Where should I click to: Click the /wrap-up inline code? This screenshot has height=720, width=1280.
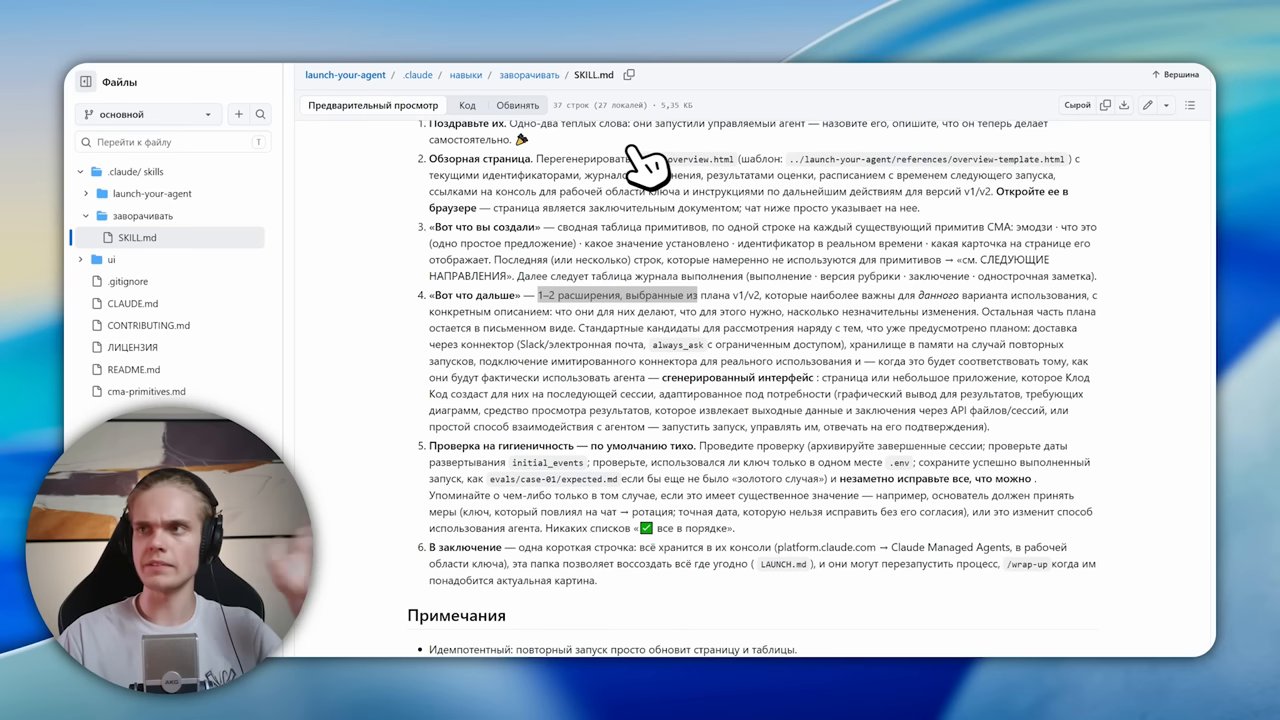pyautogui.click(x=1028, y=564)
